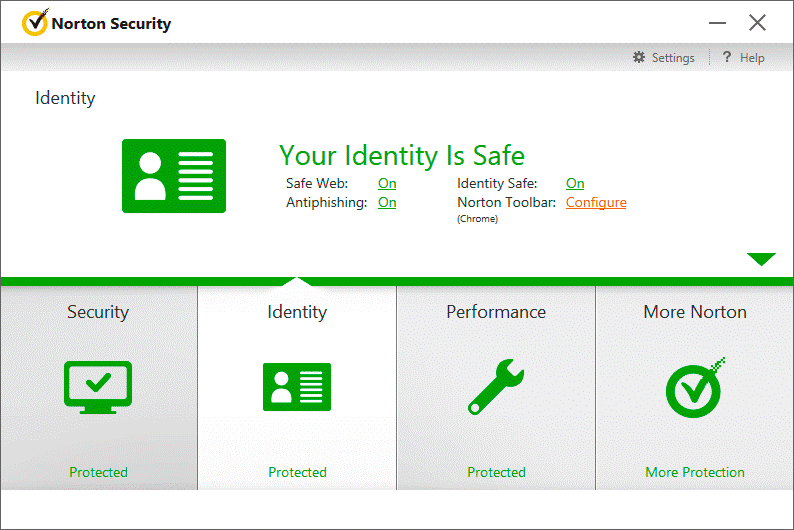Click the large identity card icon
Screen dimensions: 794x530
[x=174, y=176]
